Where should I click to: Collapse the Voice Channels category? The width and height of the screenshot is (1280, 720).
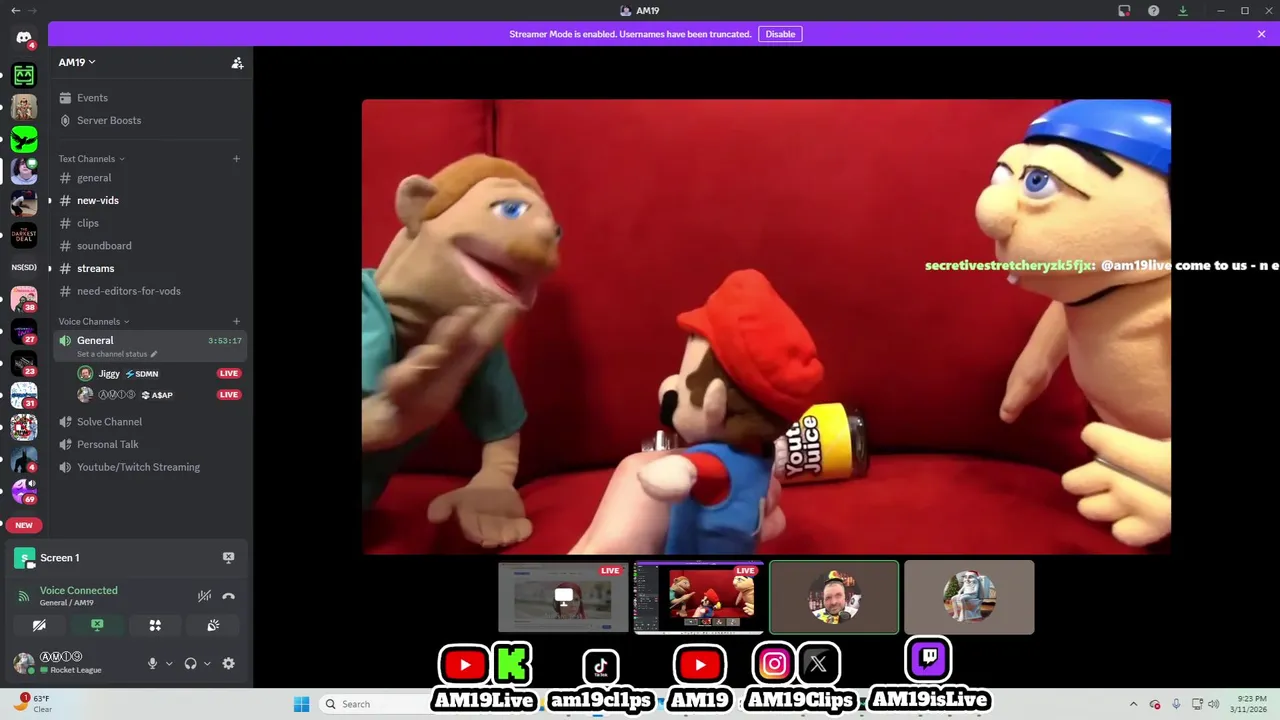point(93,321)
